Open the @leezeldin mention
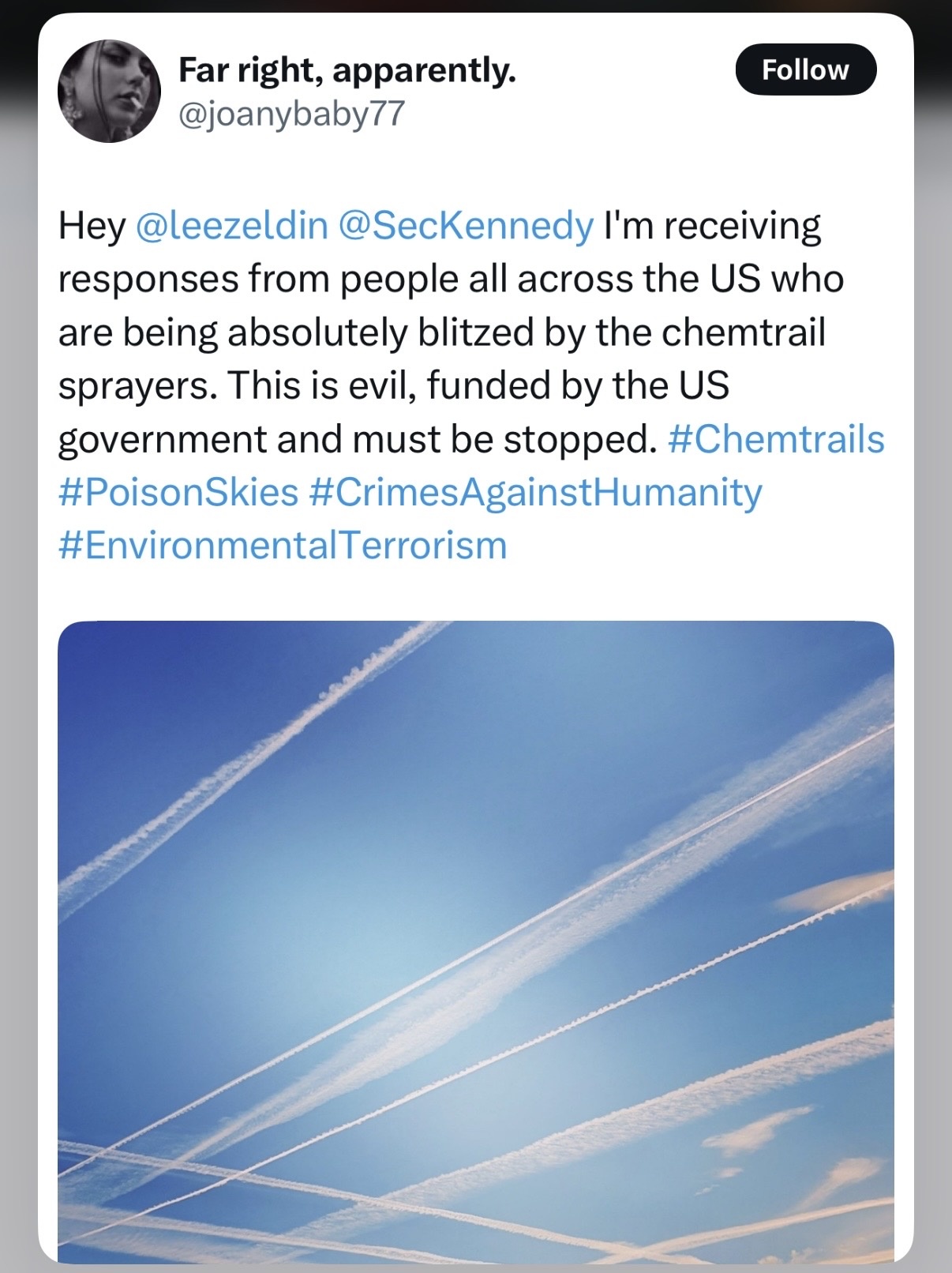 click(x=232, y=226)
